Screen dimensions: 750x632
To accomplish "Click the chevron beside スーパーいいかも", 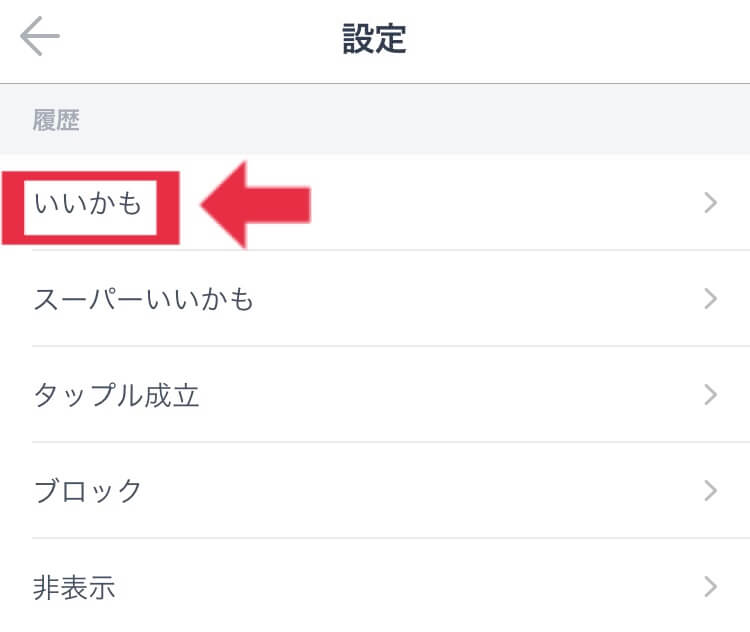I will tap(711, 299).
